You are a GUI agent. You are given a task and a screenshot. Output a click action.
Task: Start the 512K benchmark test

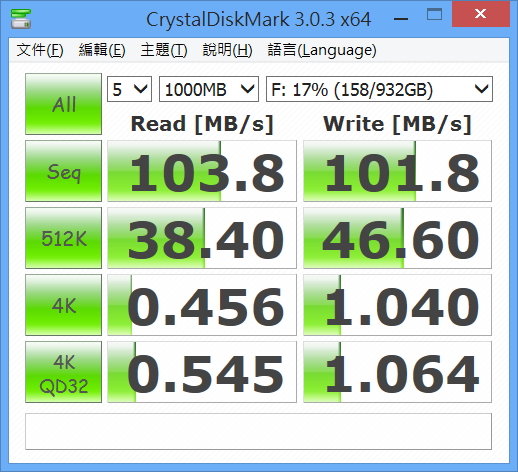click(63, 238)
